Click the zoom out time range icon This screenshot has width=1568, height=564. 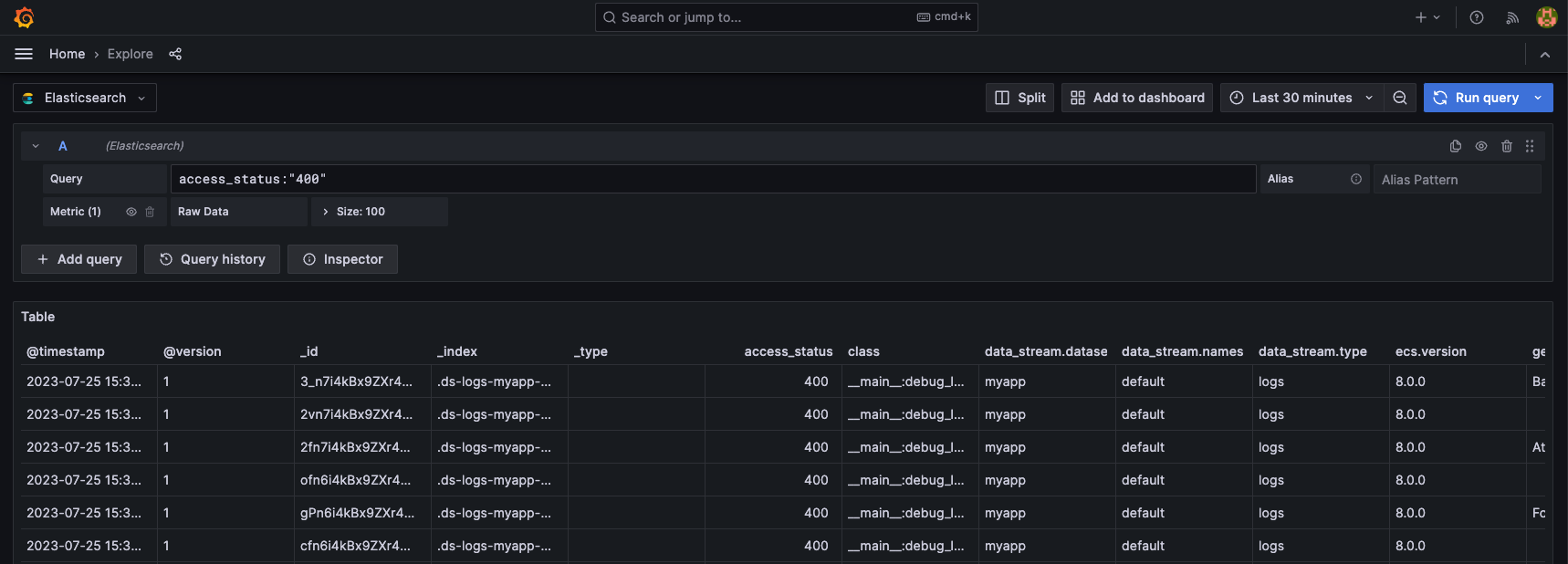pos(1399,98)
